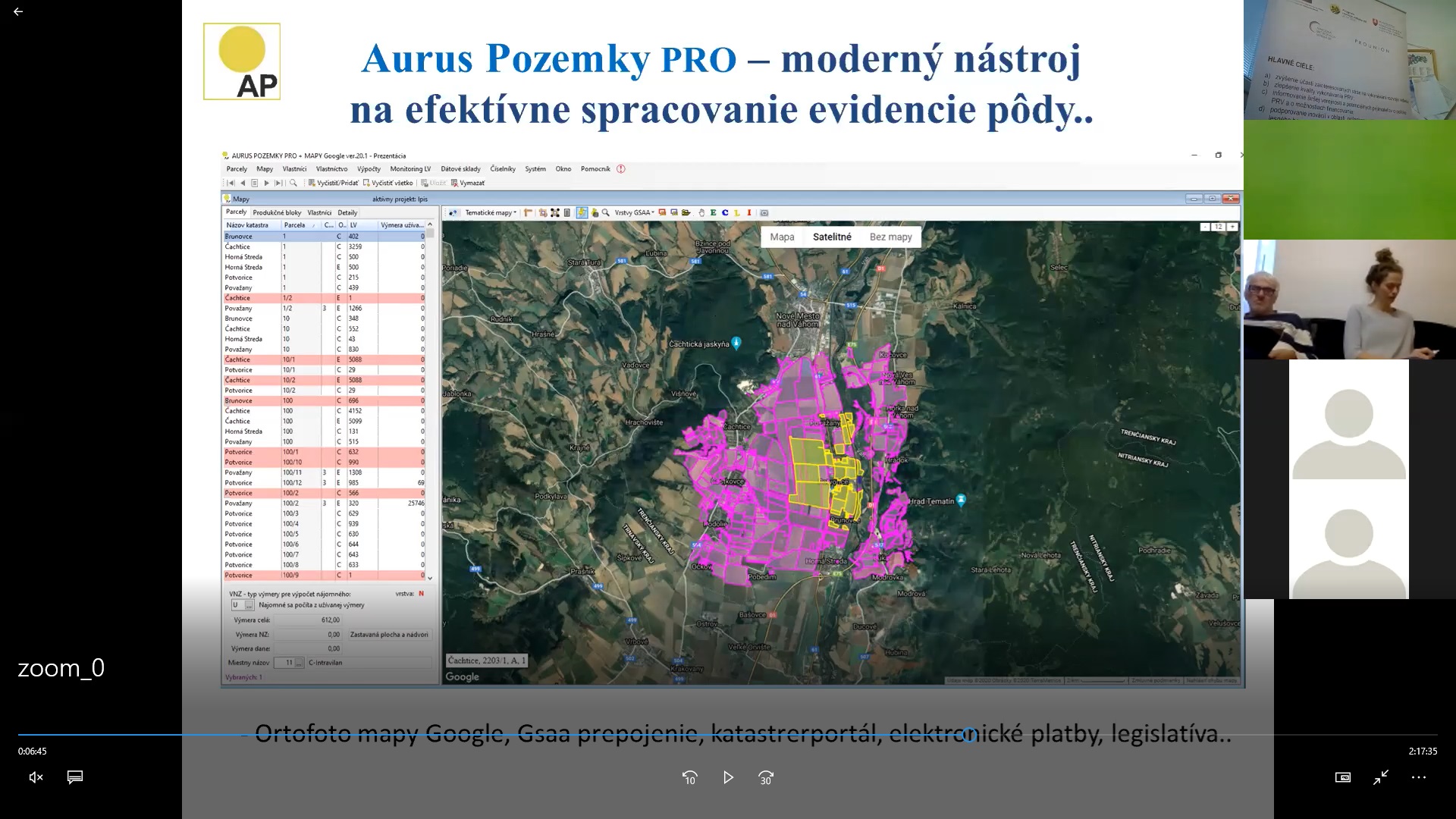The height and width of the screenshot is (819, 1456).
Task: Click map zoom plus button
Action: point(1233,227)
